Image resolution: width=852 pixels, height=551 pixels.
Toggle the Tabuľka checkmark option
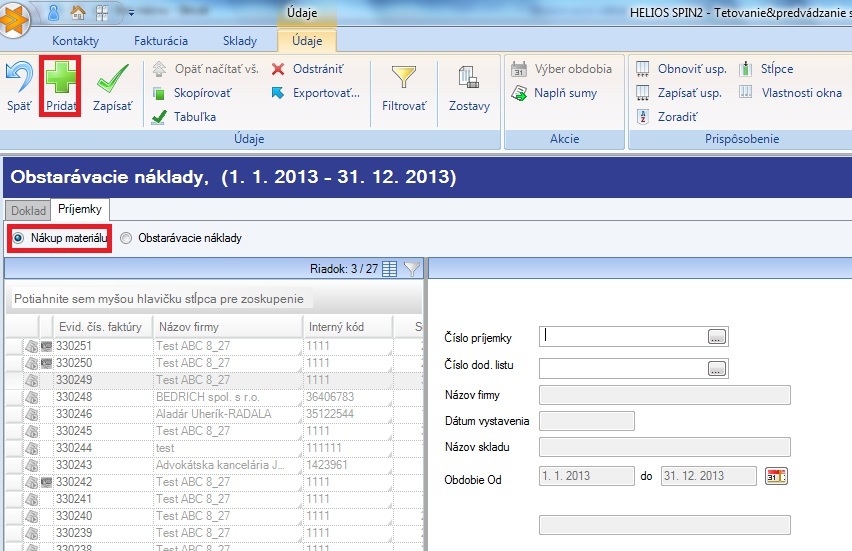159,117
